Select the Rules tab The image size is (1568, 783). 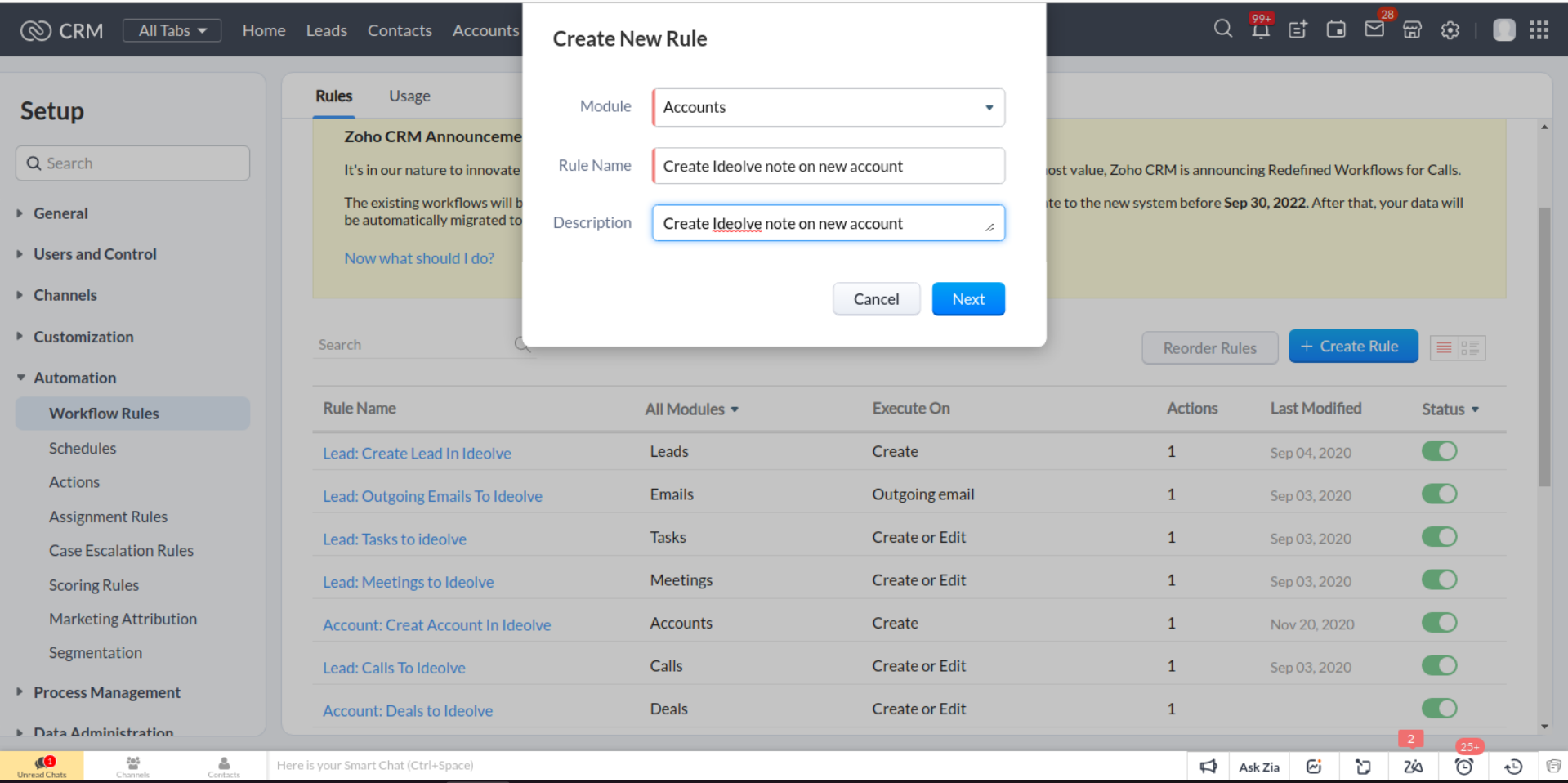[x=333, y=96]
